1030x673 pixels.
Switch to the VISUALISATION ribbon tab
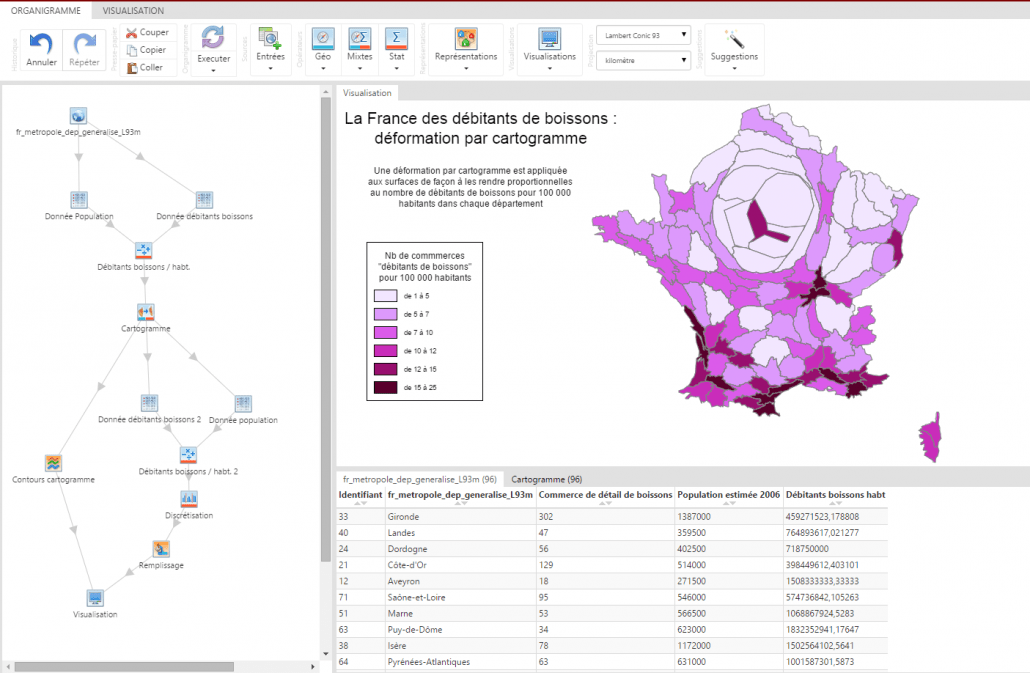pos(133,9)
